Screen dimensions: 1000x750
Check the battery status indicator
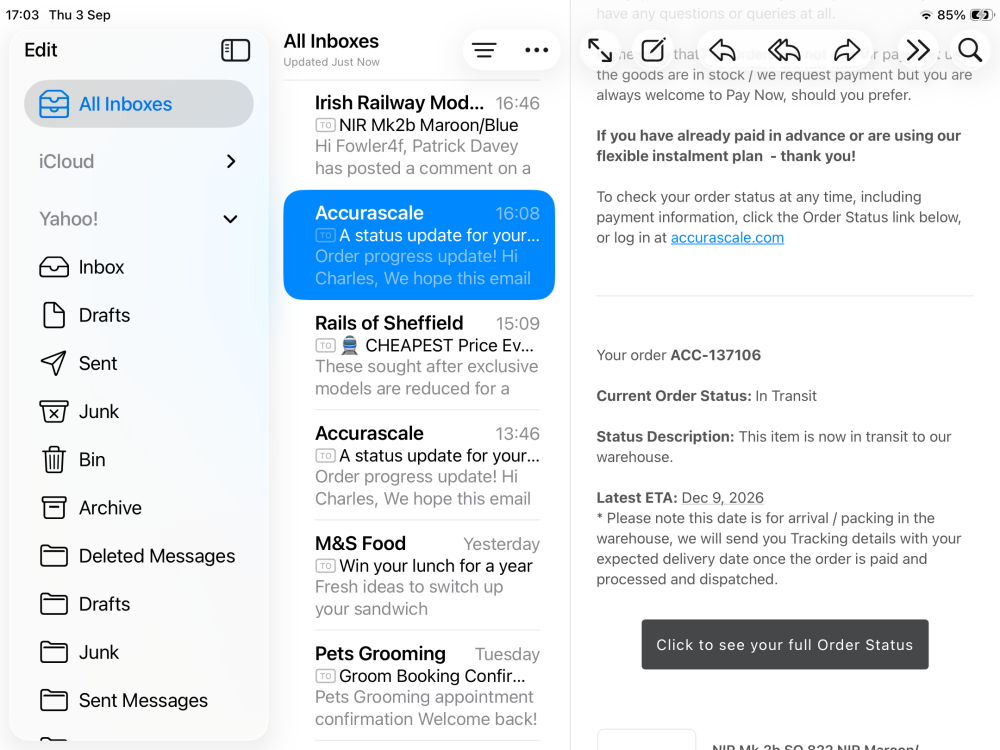click(x=981, y=15)
